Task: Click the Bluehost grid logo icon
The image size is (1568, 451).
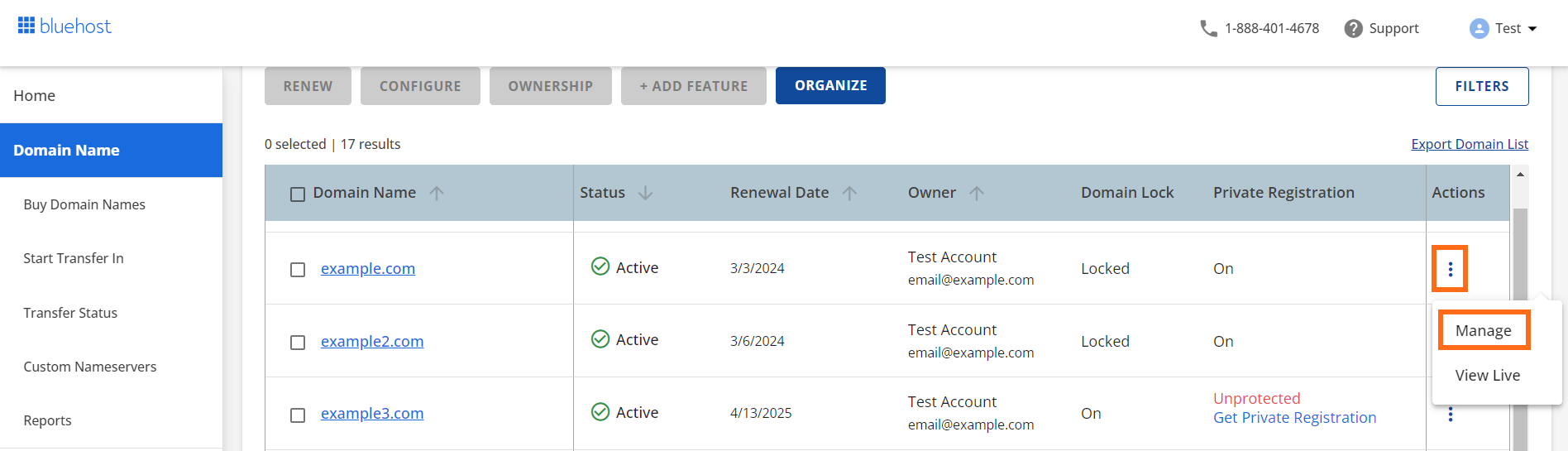Action: [26, 26]
